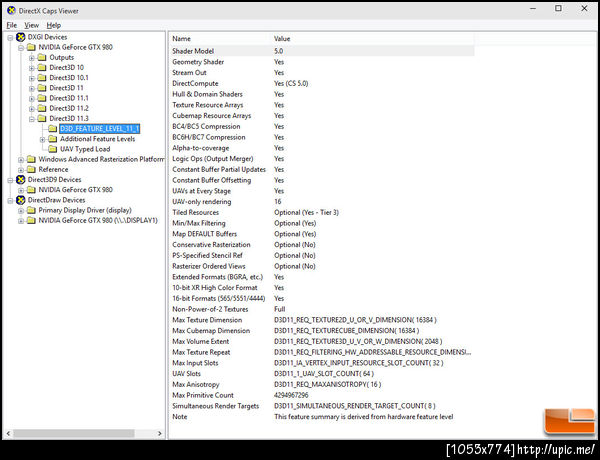Click the DXGI Devices DirectX icon
This screenshot has width=600, height=460.
point(21,37)
